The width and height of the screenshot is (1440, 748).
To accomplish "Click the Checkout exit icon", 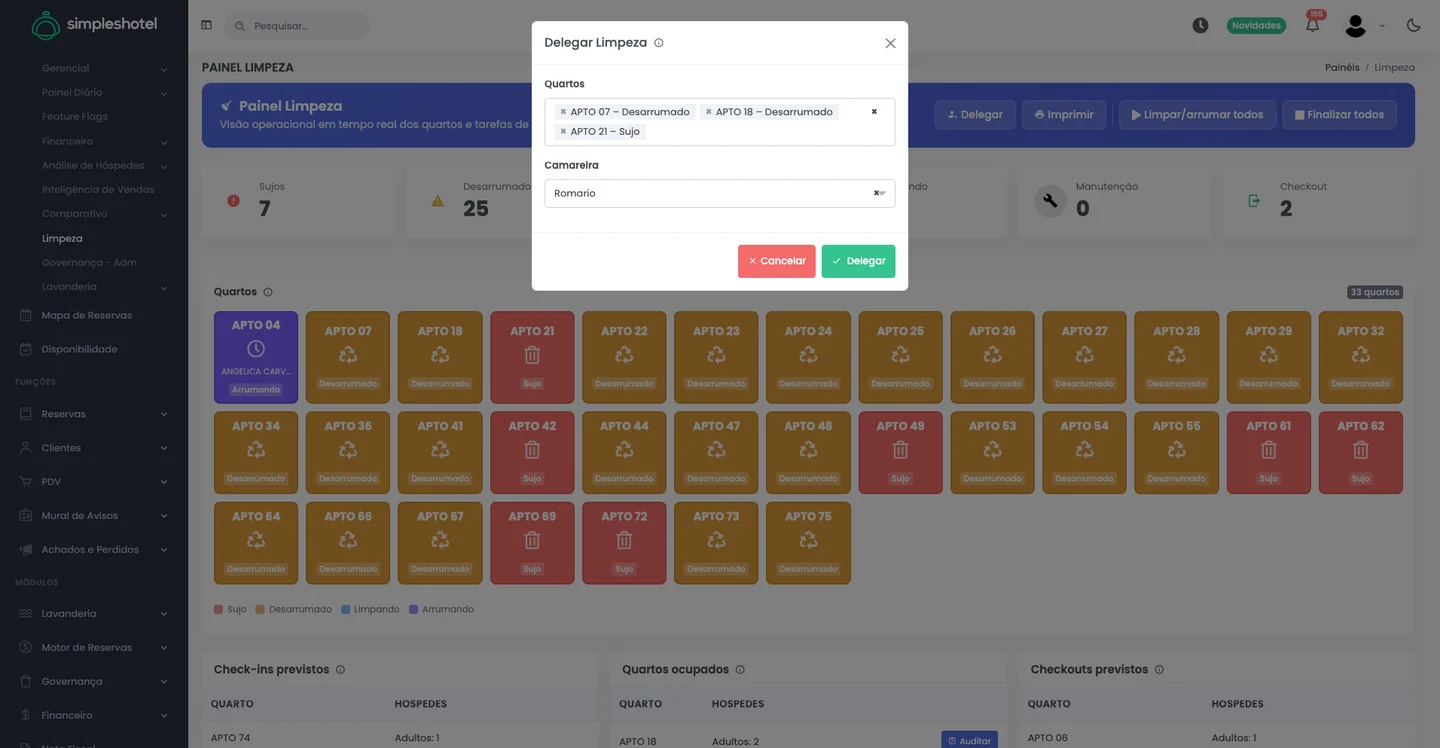I will click(1254, 201).
